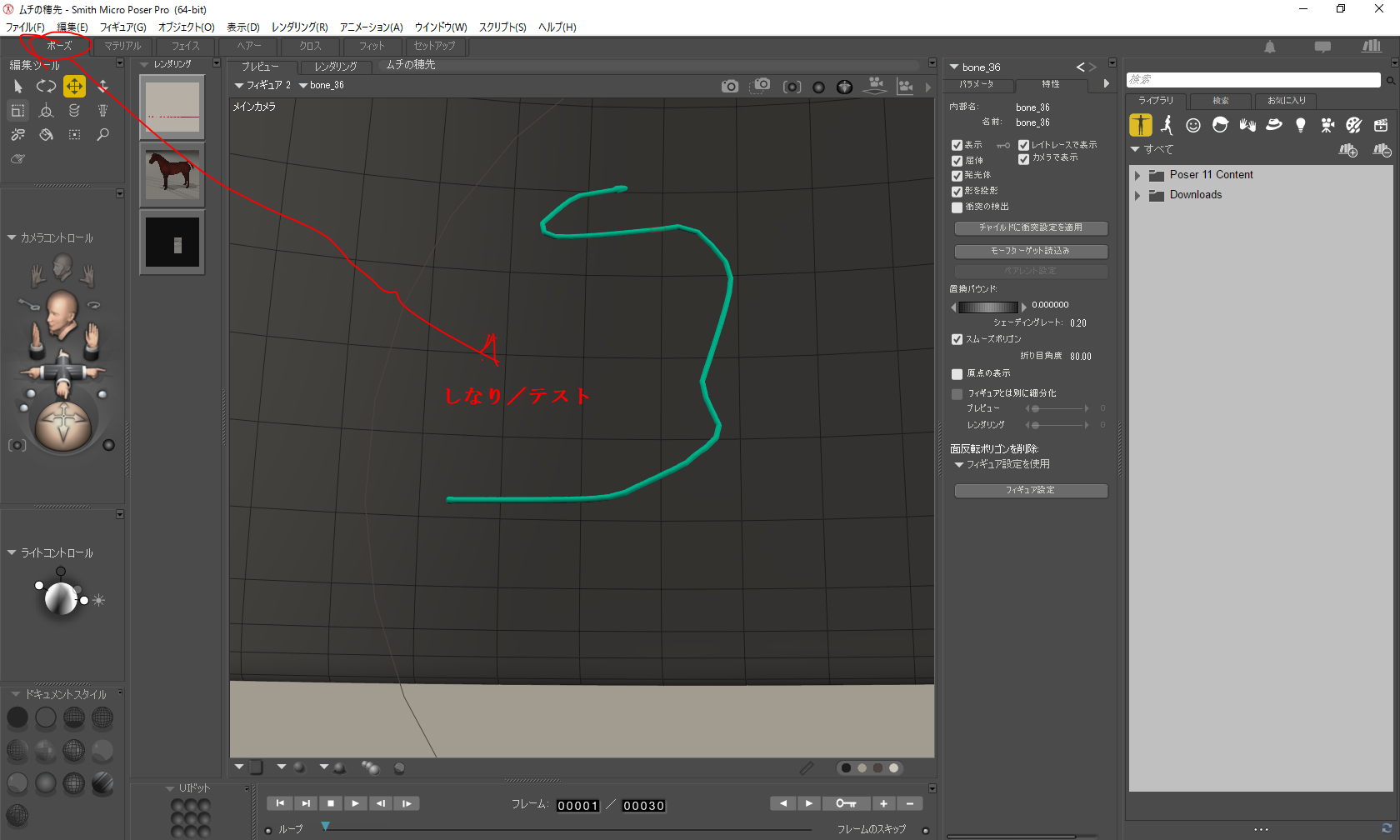Screen dimensions: 1400x840
Task: Open the レンダリング(R) menu
Action: (299, 27)
